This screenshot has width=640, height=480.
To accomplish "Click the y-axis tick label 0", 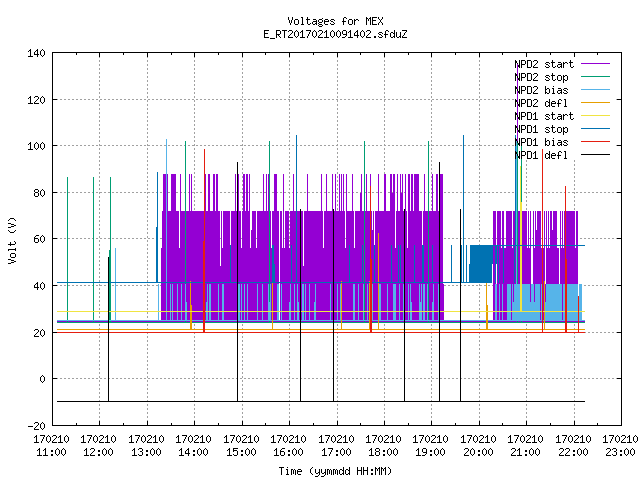I will tap(42, 379).
